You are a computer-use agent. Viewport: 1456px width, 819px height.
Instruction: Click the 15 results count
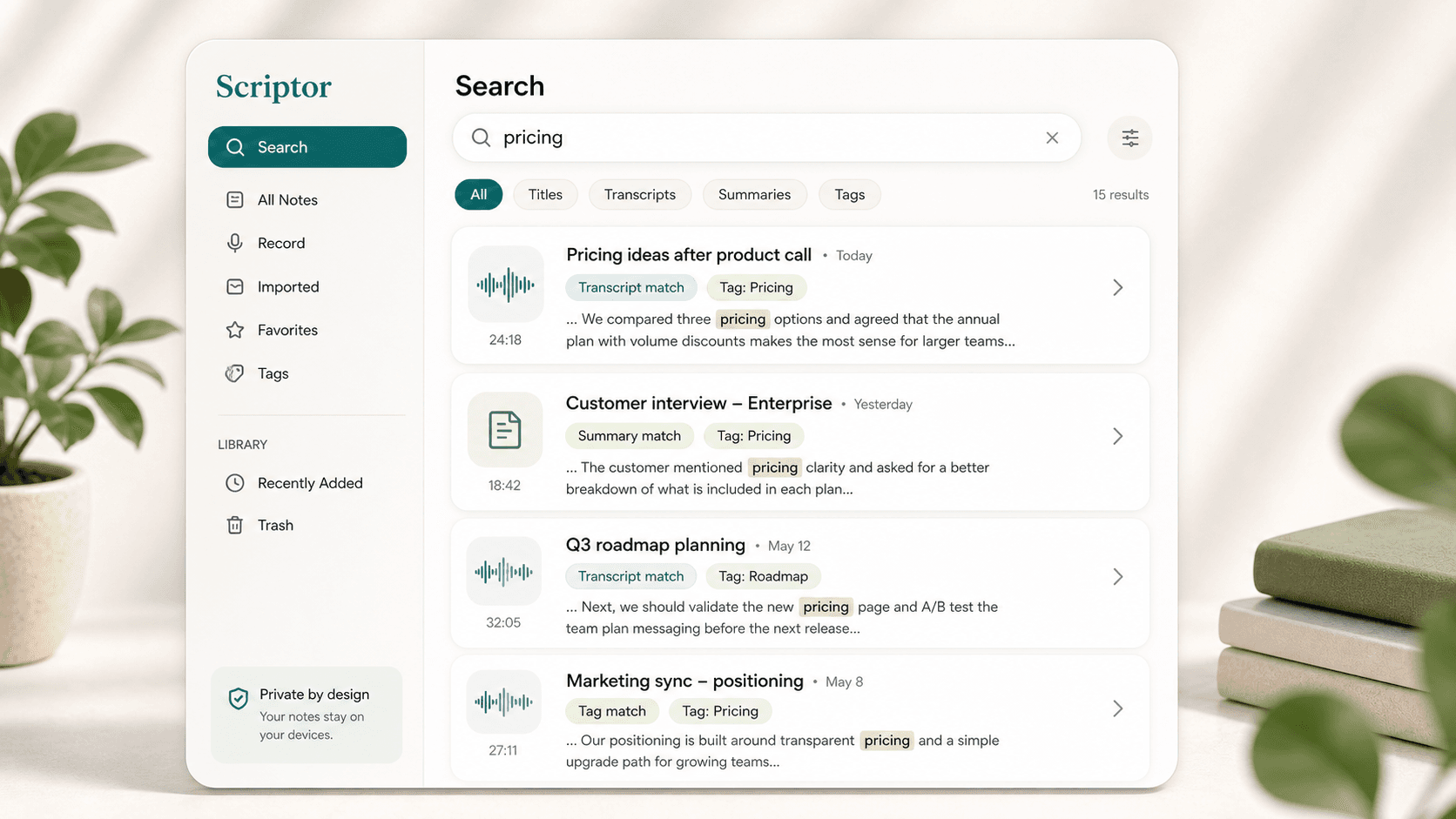[1121, 195]
